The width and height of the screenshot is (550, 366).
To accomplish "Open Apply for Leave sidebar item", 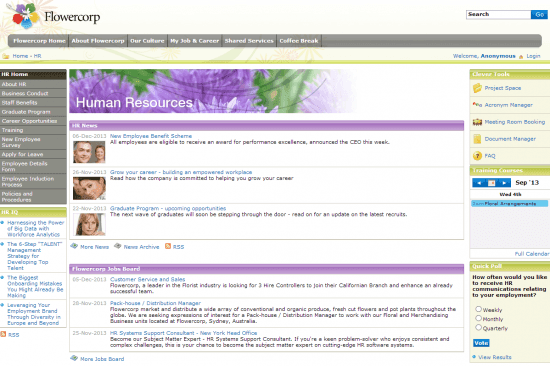I will click(33, 154).
